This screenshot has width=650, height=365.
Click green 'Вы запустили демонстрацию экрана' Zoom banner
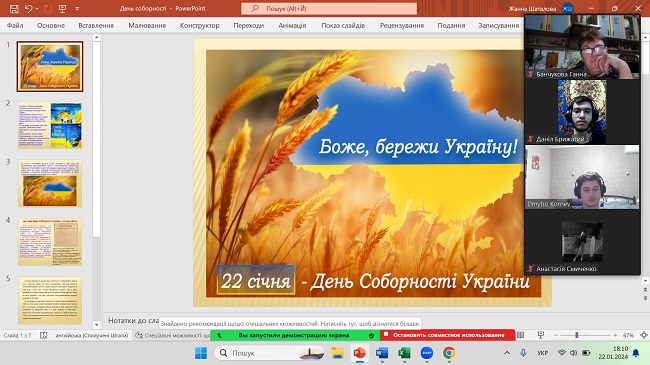click(295, 335)
